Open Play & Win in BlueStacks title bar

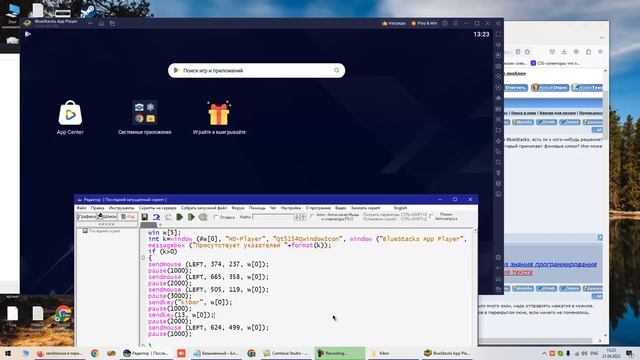coord(424,23)
